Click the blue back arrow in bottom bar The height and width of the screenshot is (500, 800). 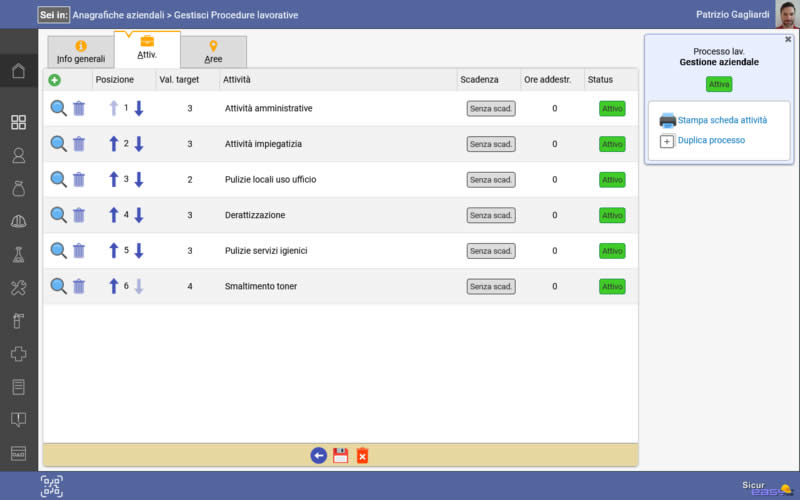click(x=319, y=456)
